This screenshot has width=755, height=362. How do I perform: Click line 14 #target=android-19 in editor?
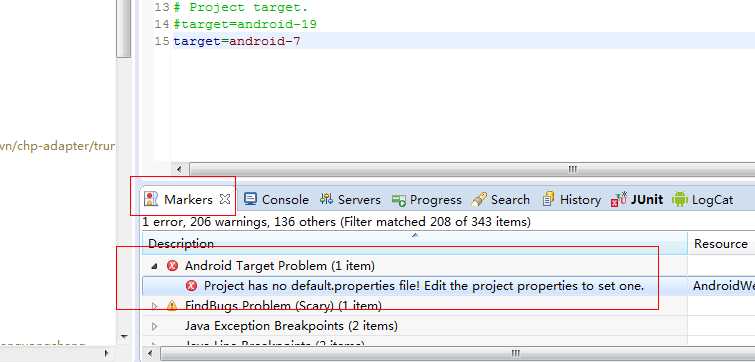(x=245, y=24)
